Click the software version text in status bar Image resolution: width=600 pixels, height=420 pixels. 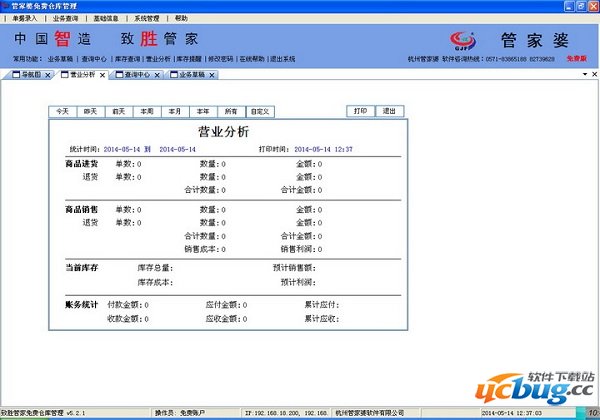coord(43,413)
